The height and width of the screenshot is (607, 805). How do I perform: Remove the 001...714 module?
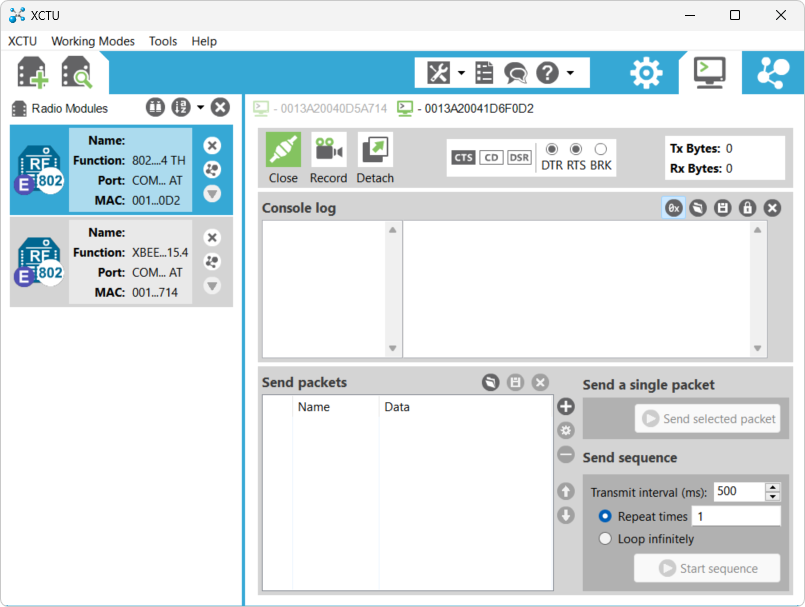[212, 238]
